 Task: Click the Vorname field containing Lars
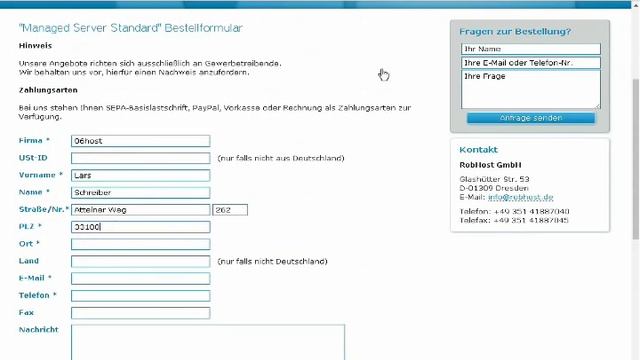click(x=140, y=175)
